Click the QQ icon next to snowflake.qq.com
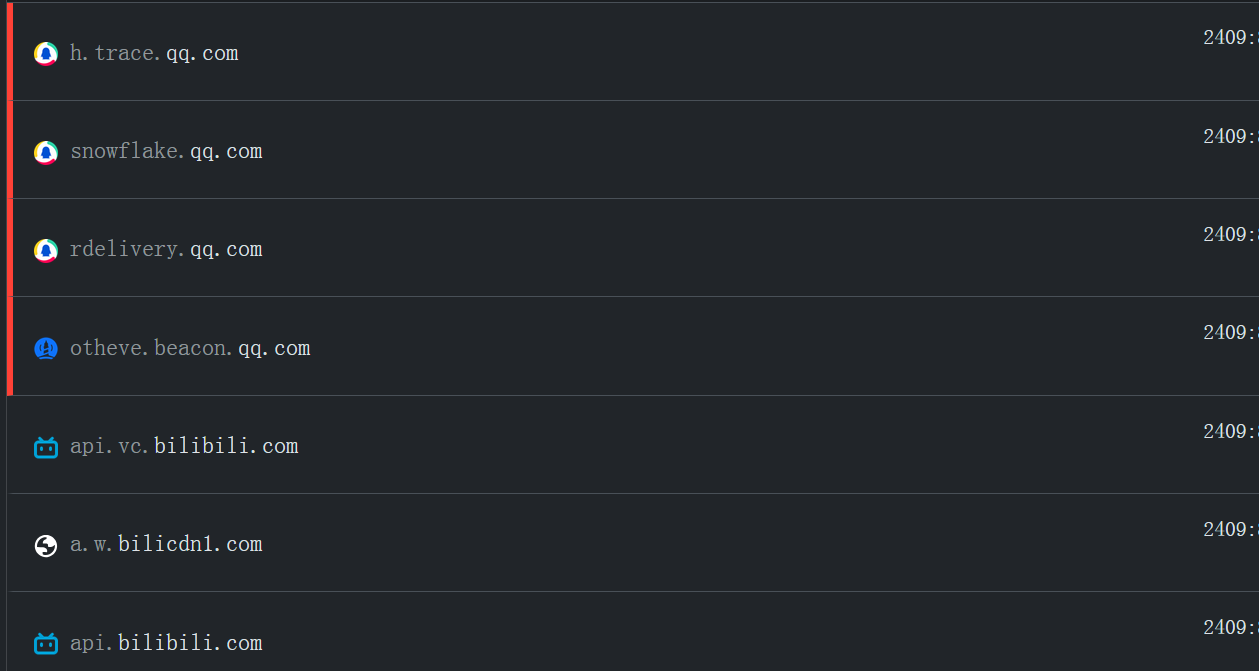This screenshot has height=671, width=1259. tap(46, 152)
